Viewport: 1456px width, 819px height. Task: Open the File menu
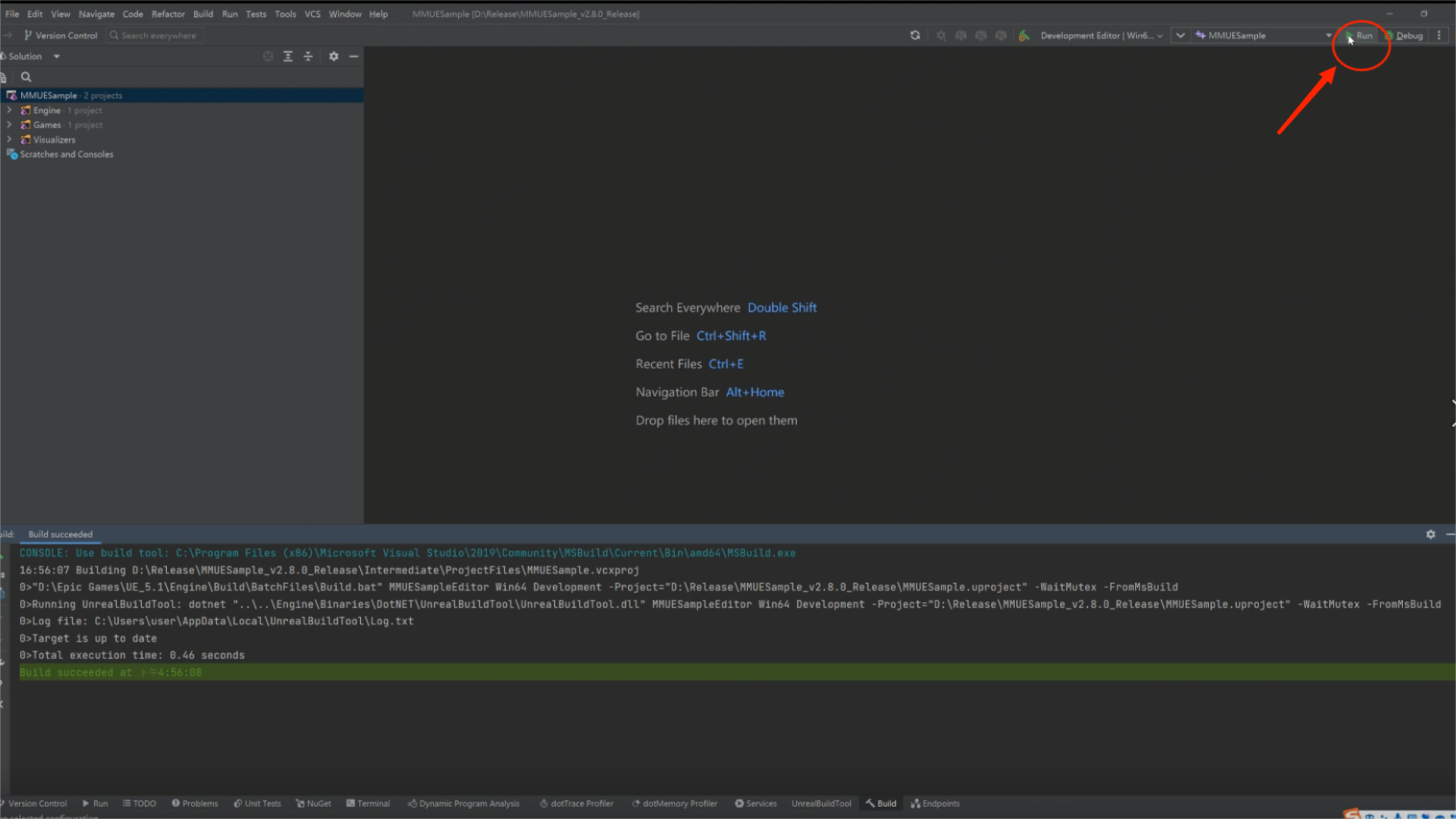pos(12,14)
